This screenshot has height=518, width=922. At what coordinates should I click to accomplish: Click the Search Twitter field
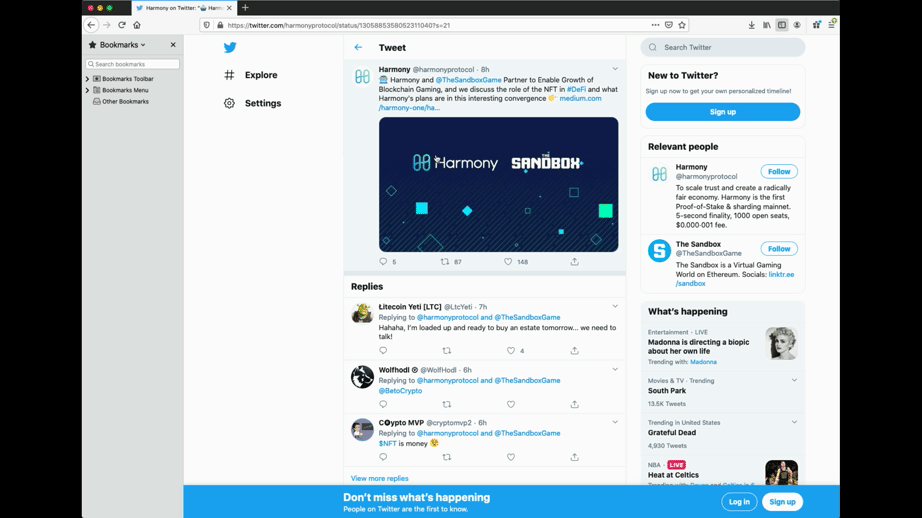tap(723, 47)
